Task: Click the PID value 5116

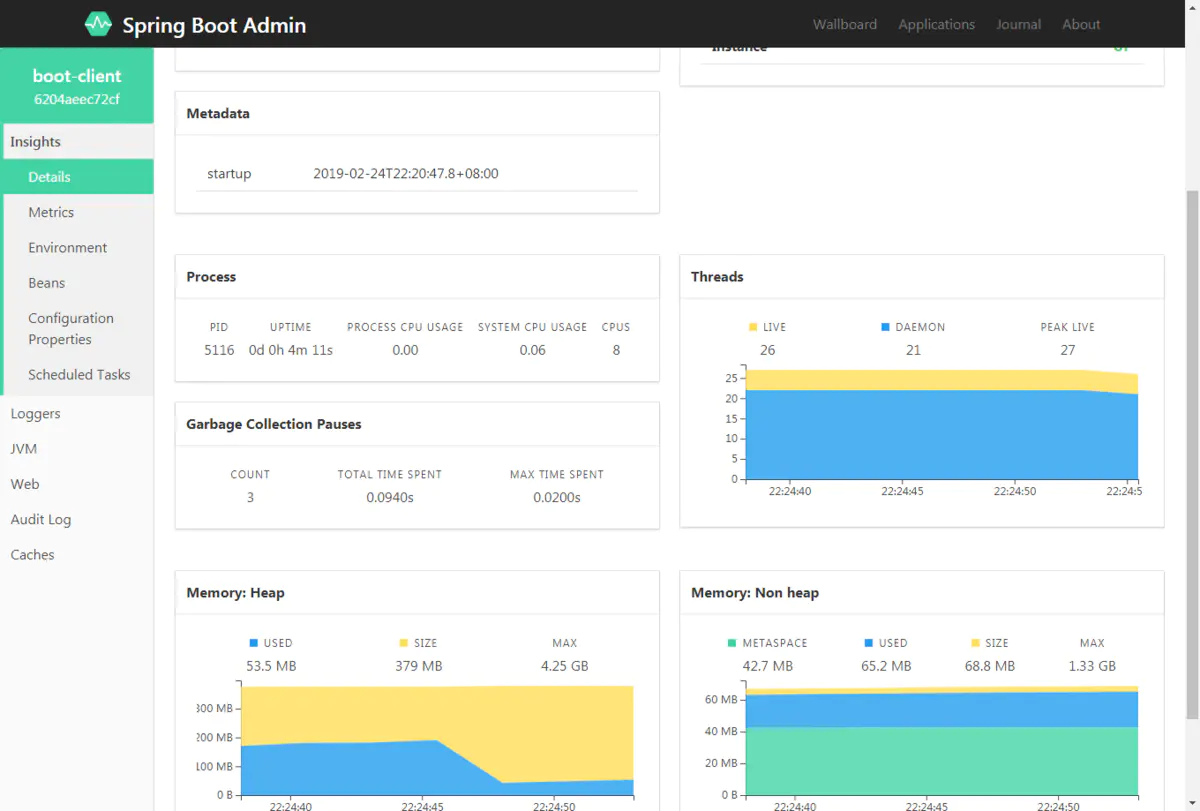Action: point(219,350)
